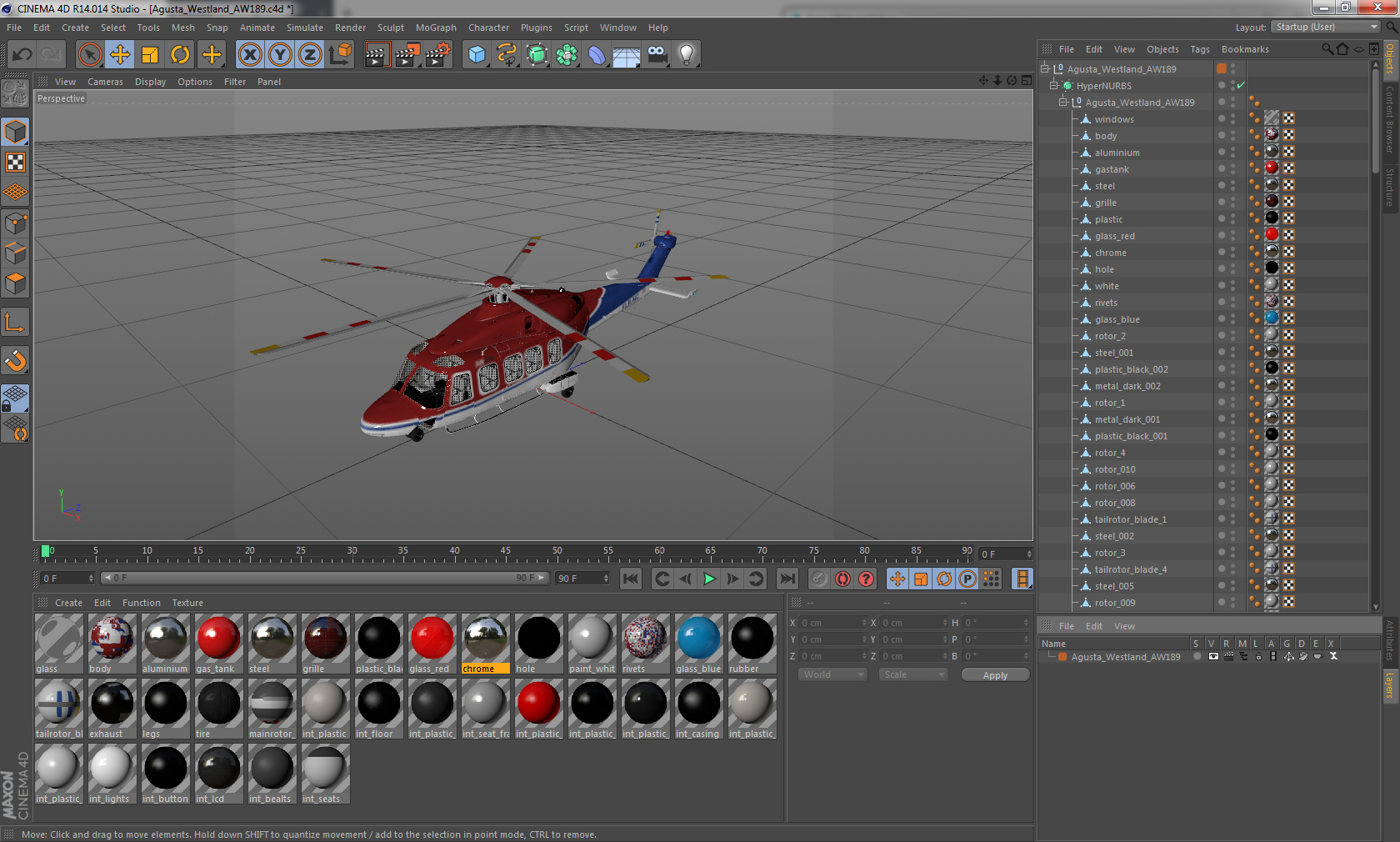This screenshot has width=1400, height=842.
Task: Open Material Manager Function menu
Action: 141,603
